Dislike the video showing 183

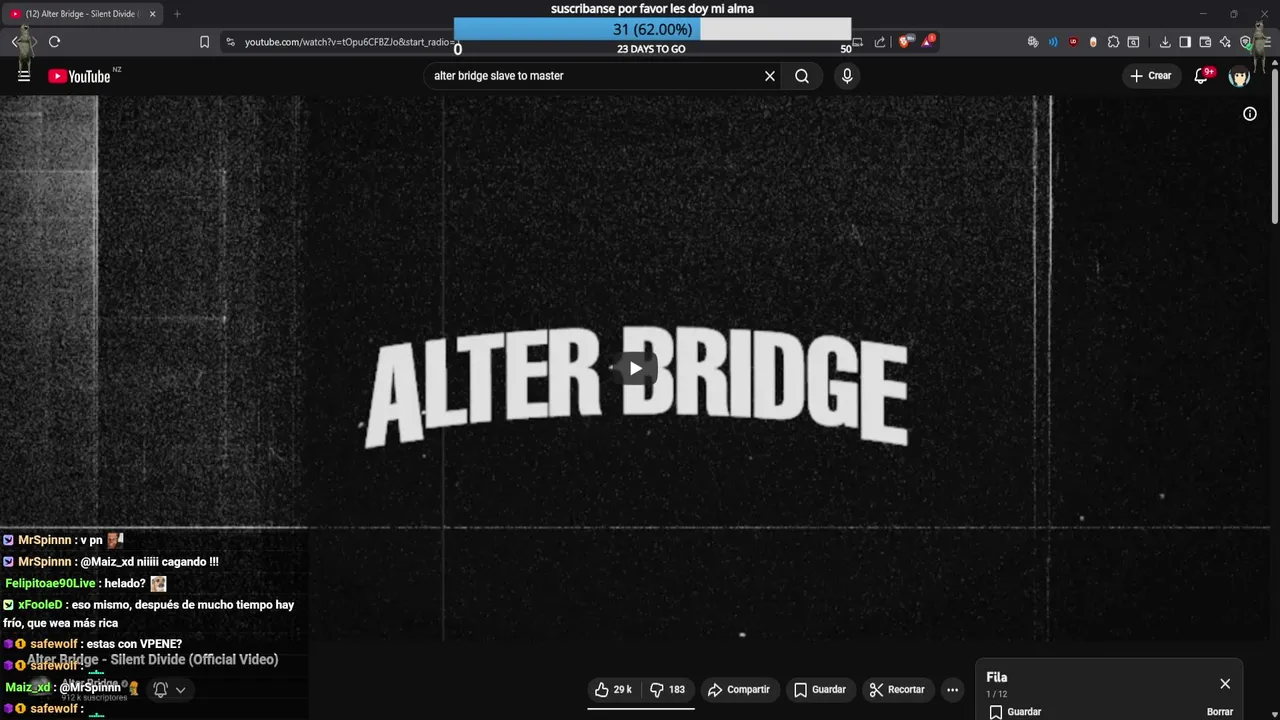(x=667, y=690)
